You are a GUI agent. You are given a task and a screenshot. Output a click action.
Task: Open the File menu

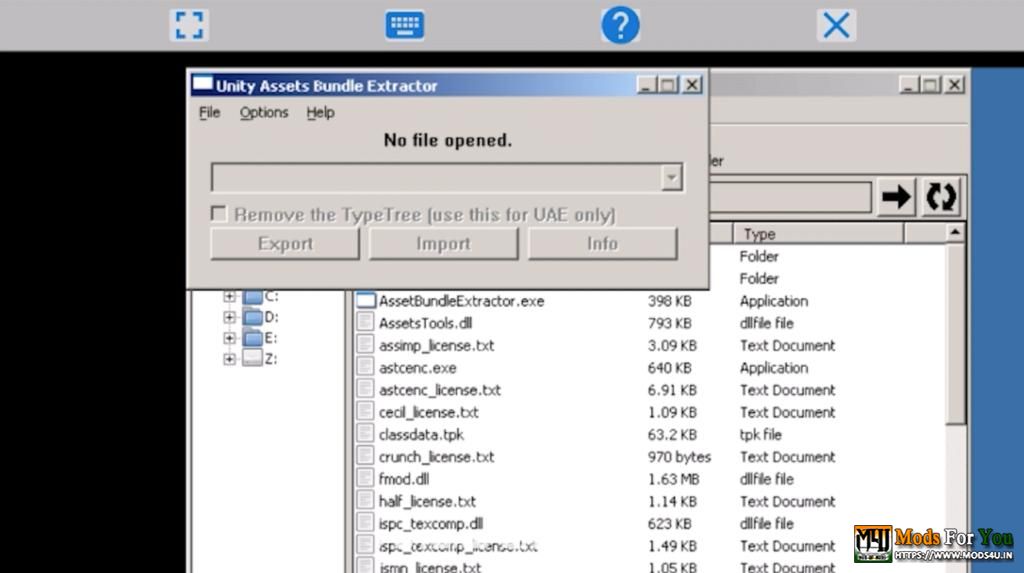tap(209, 112)
